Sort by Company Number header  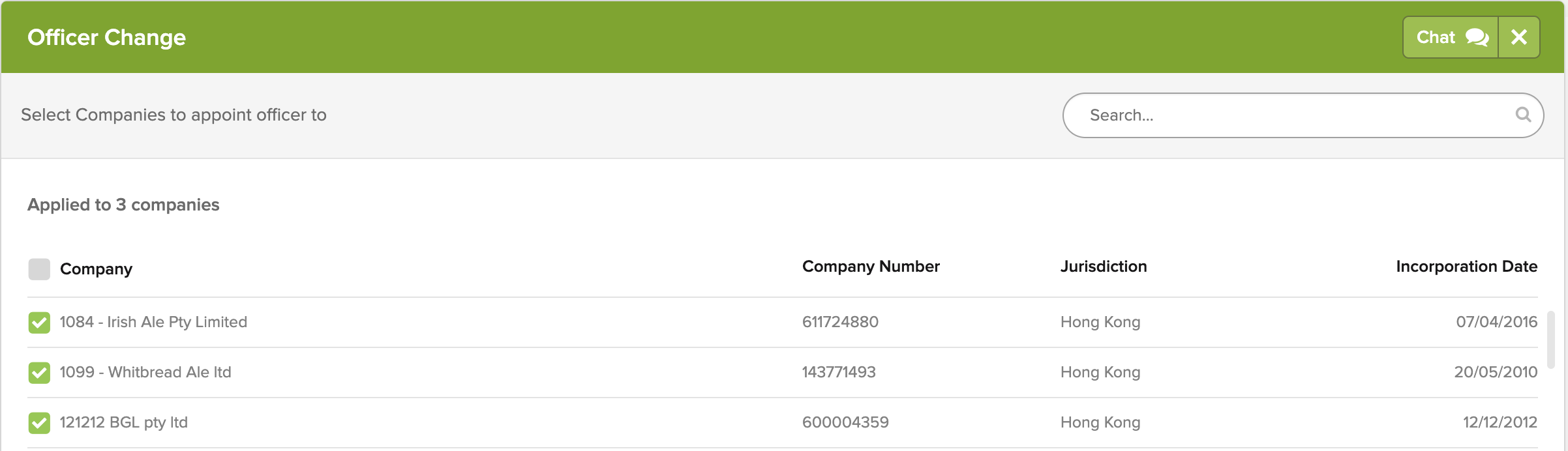click(870, 267)
